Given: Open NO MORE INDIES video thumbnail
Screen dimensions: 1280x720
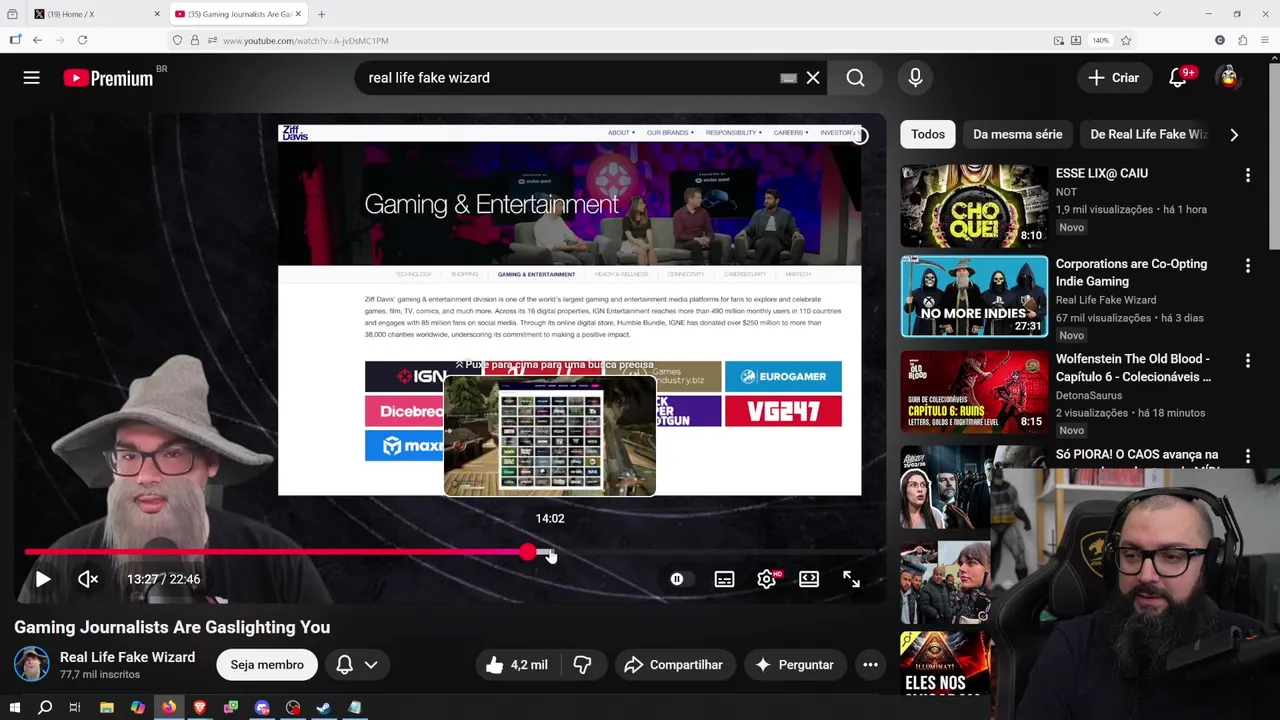Looking at the screenshot, I should 974,297.
